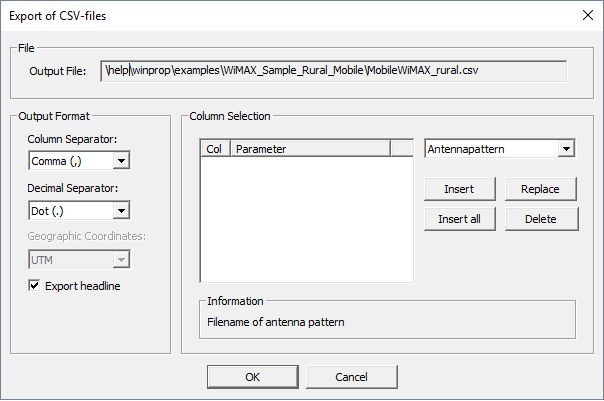Click the Insert all button
This screenshot has width=604, height=401.
point(460,219)
